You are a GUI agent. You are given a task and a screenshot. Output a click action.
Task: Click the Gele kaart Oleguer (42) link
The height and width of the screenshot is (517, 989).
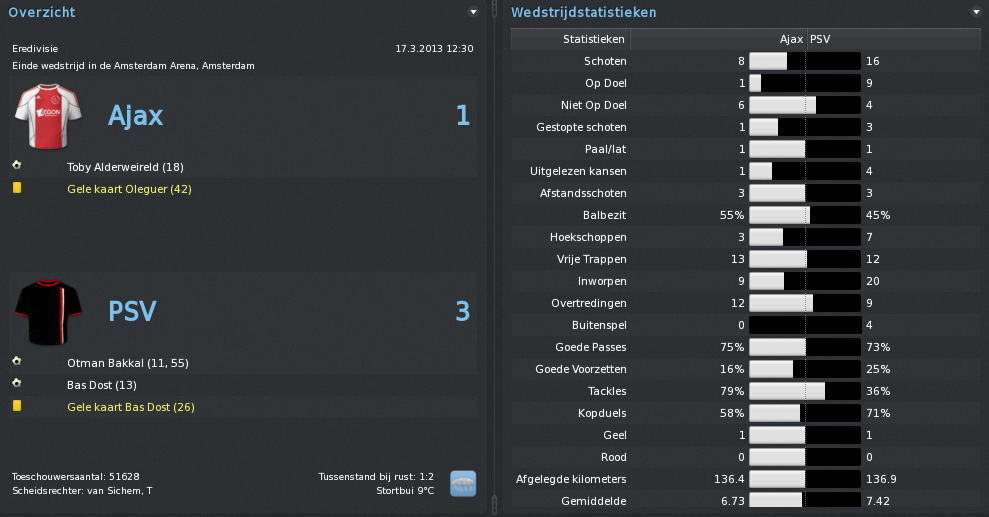(129, 189)
